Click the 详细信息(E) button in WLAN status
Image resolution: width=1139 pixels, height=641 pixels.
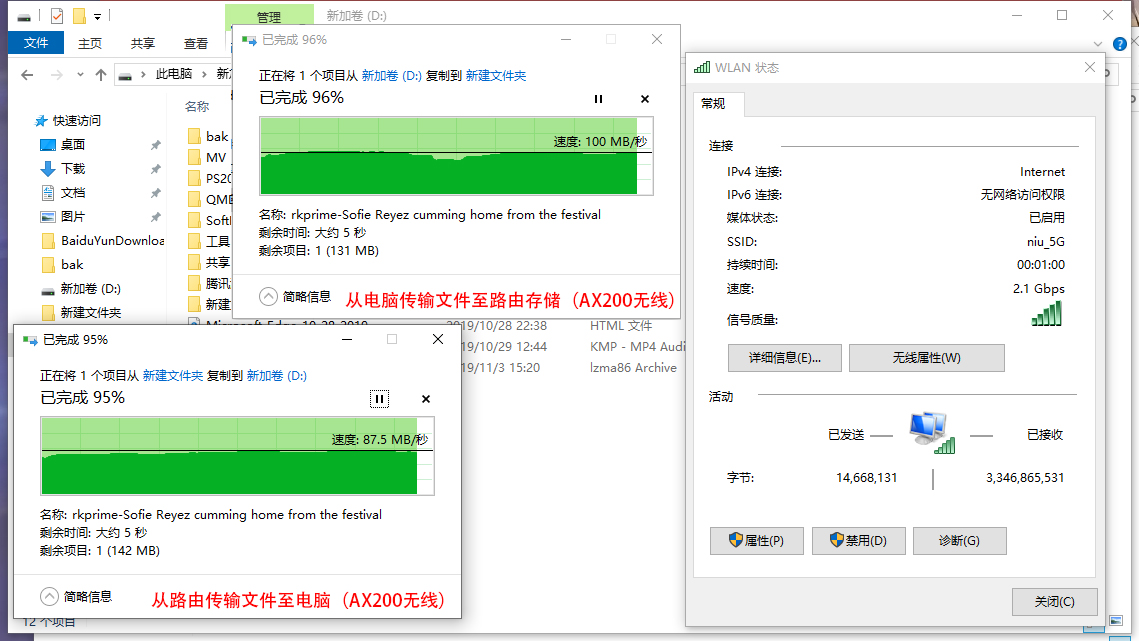click(x=784, y=357)
